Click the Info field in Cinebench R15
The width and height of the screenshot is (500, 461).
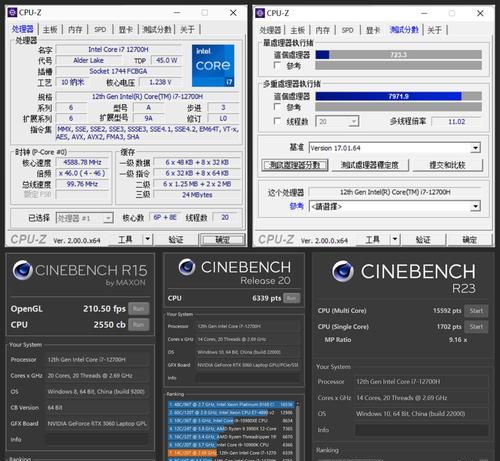click(97, 439)
